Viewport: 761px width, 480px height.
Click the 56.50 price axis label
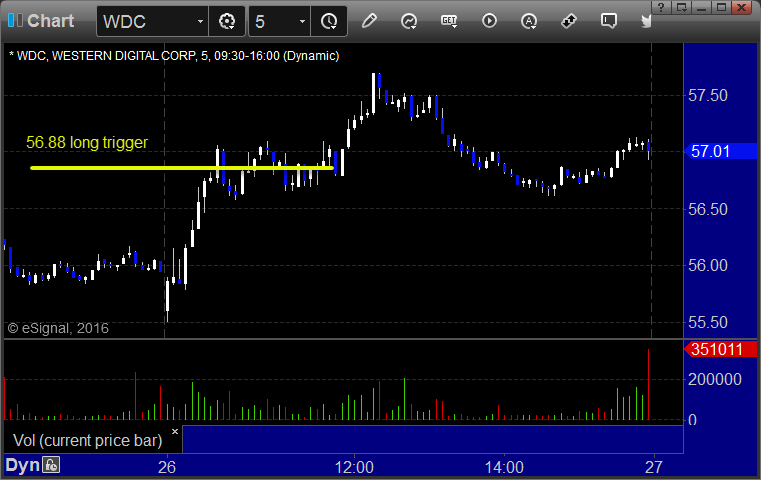[708, 209]
